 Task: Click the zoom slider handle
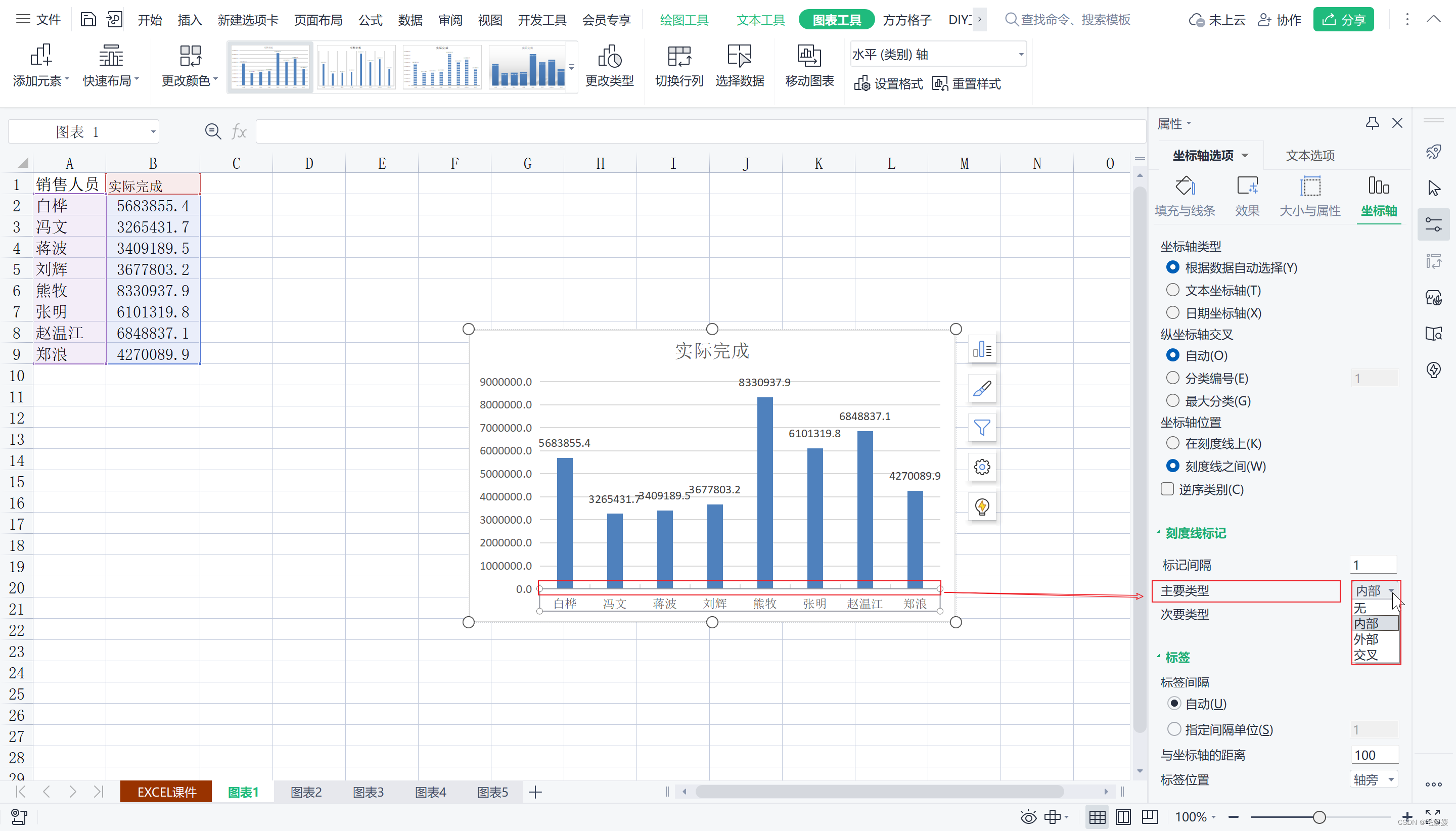[x=1319, y=817]
